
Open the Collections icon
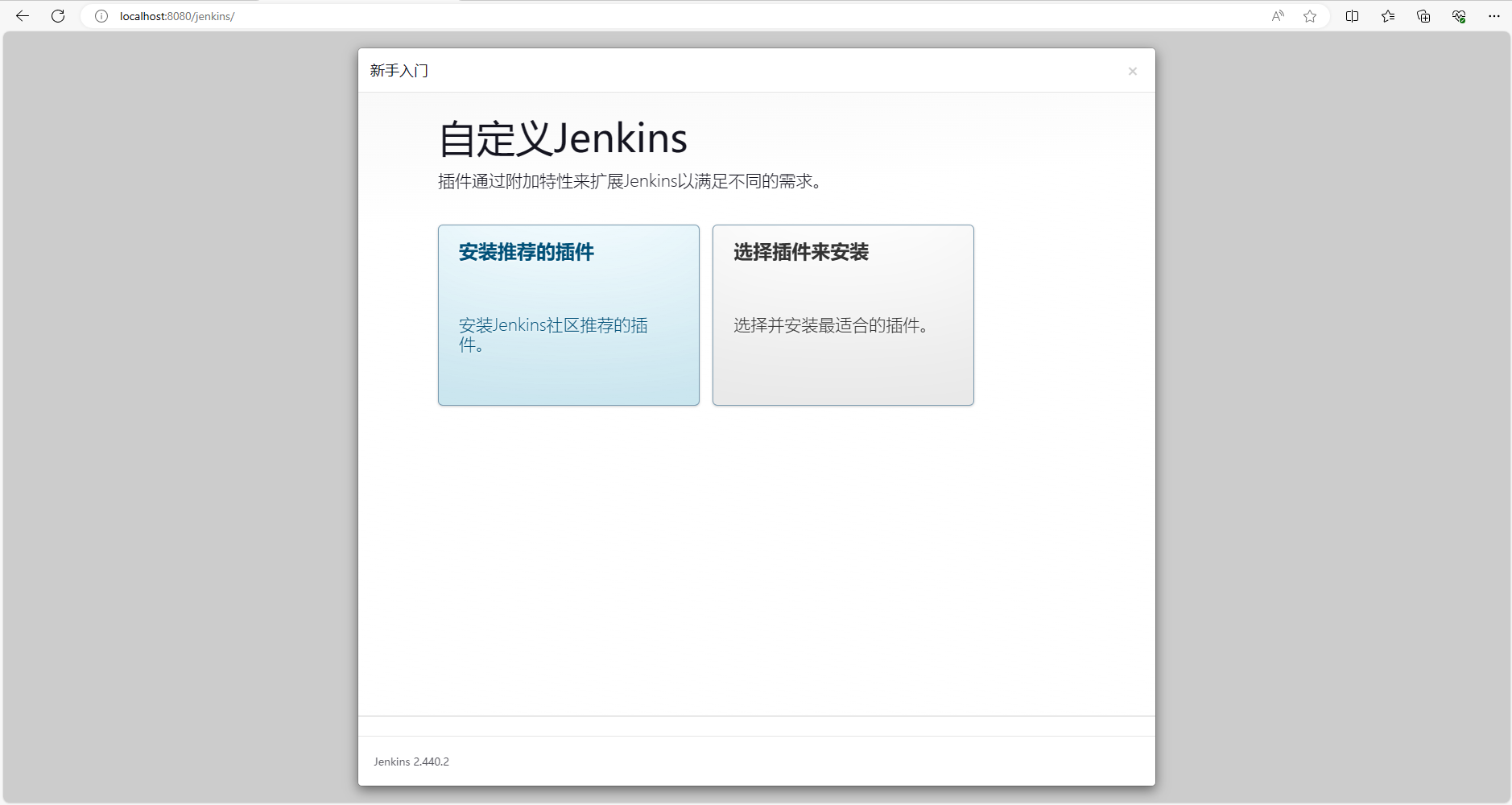tap(1423, 16)
